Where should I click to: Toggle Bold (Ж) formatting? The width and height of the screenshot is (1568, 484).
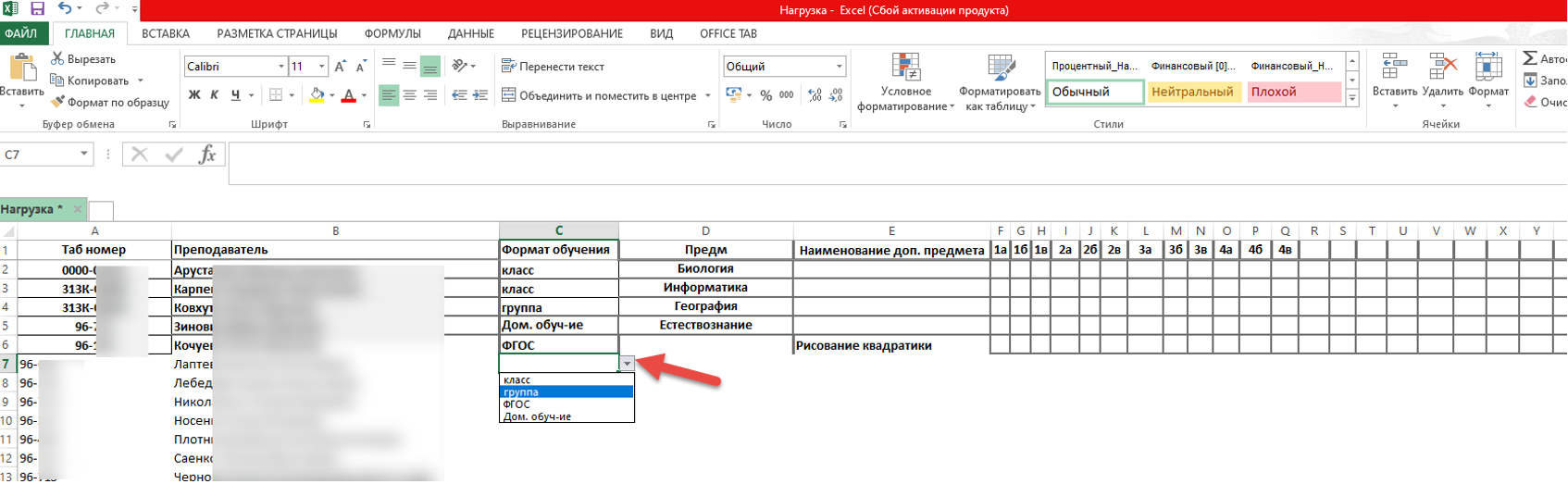coord(194,95)
